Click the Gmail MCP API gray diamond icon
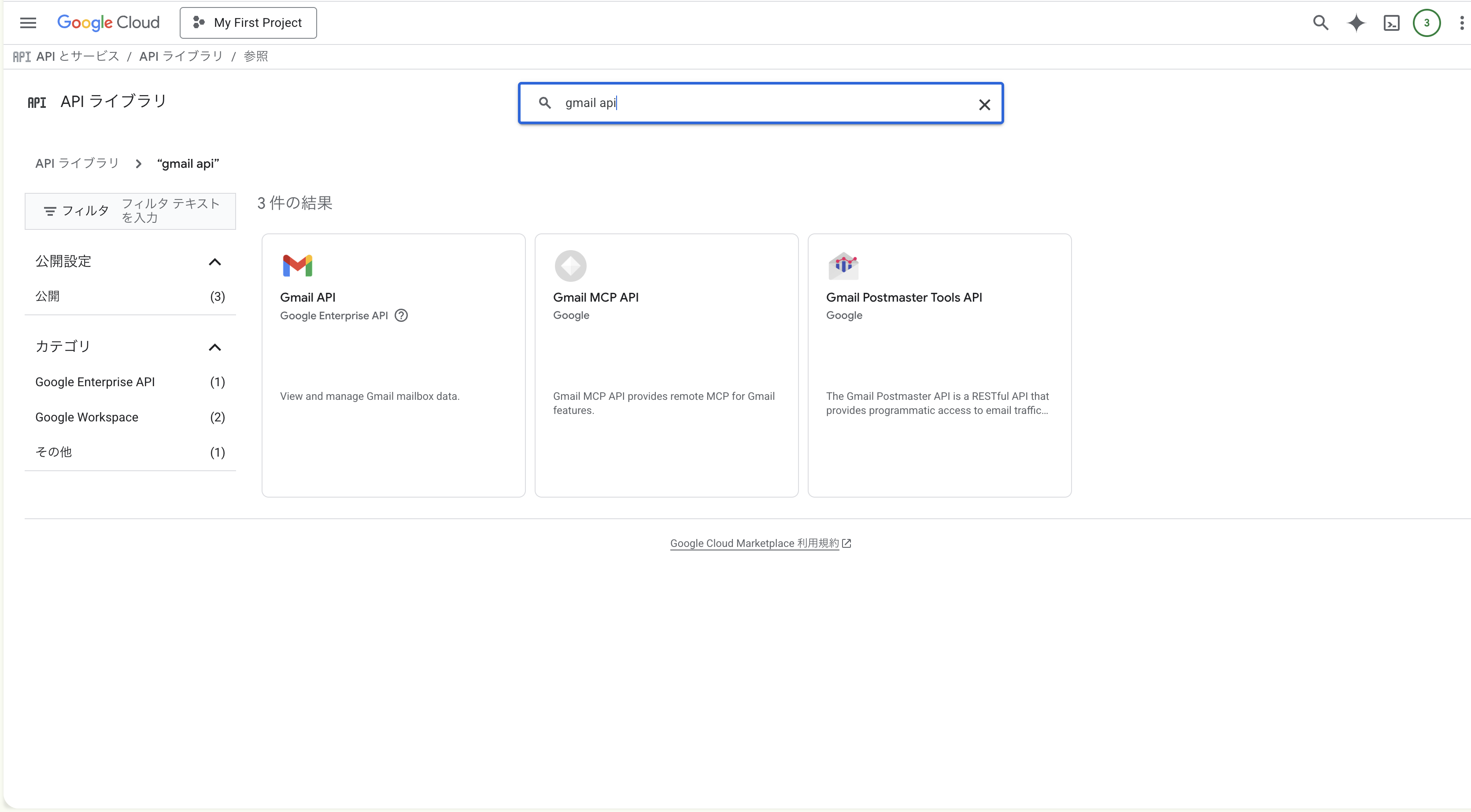 pyautogui.click(x=570, y=266)
